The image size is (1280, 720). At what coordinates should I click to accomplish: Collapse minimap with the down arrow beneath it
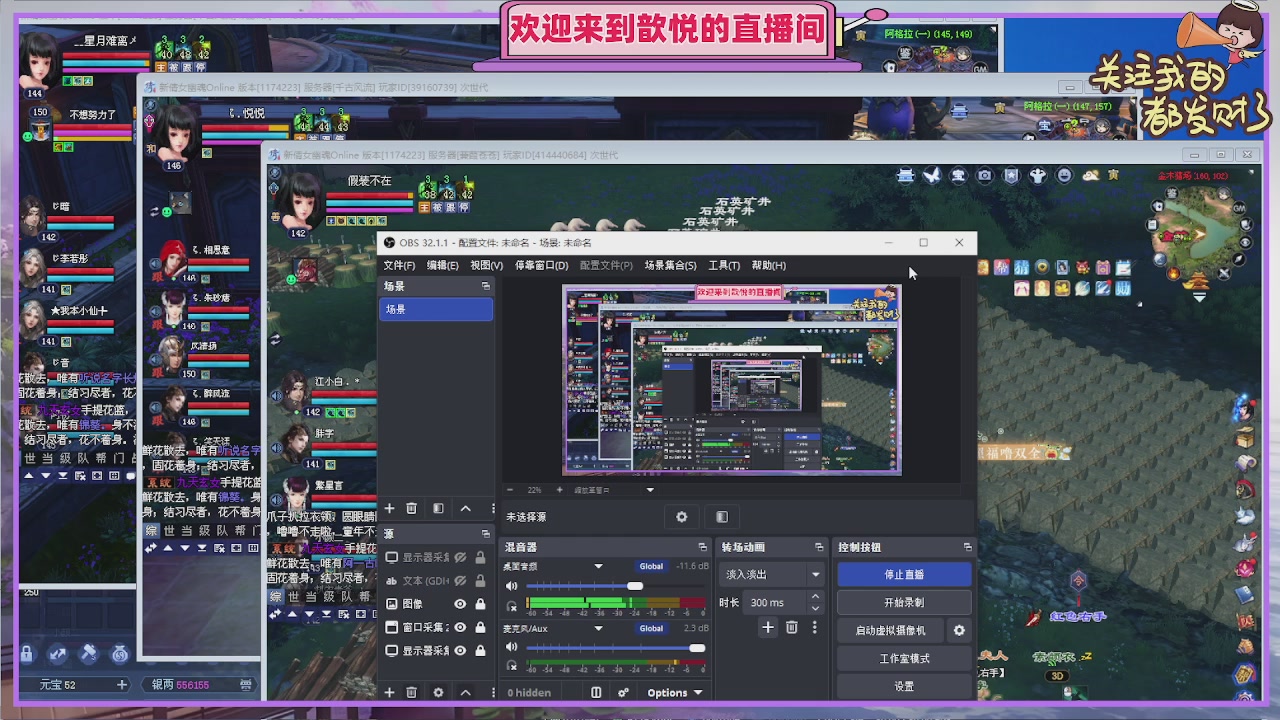pos(1199,297)
